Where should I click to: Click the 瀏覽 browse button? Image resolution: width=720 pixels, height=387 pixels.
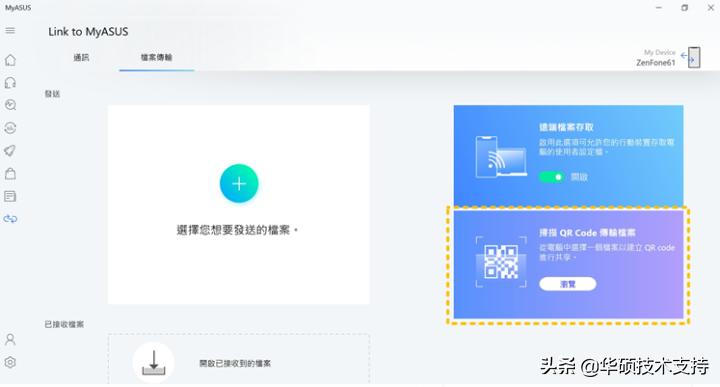pos(568,284)
